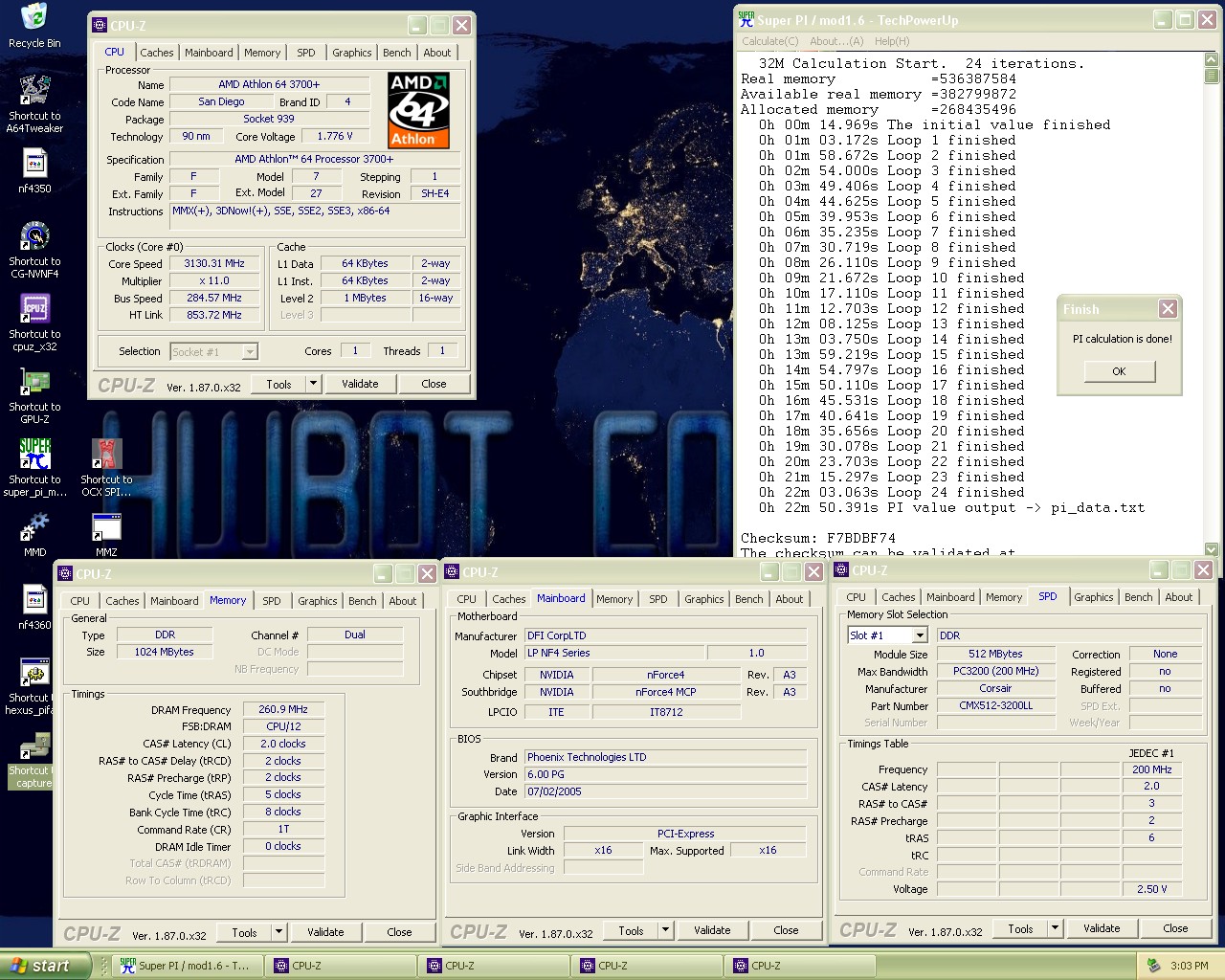Click the CPU-Z title icon in the SPD window
This screenshot has width=1225, height=980.
[x=841, y=569]
